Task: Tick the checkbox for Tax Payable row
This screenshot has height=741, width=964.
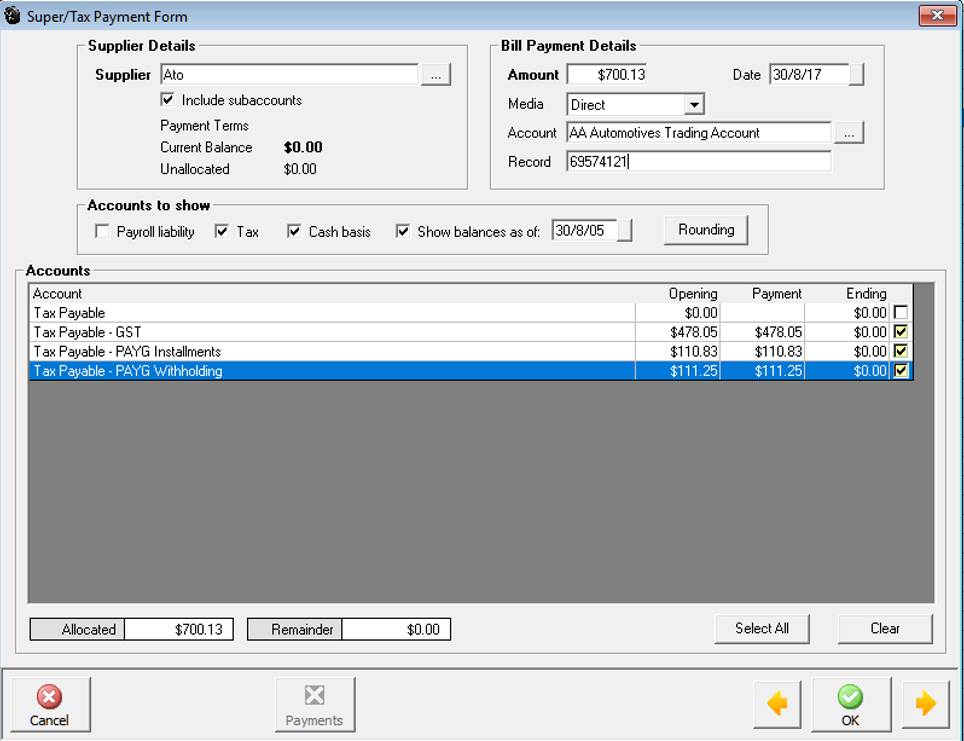Action: [x=901, y=313]
